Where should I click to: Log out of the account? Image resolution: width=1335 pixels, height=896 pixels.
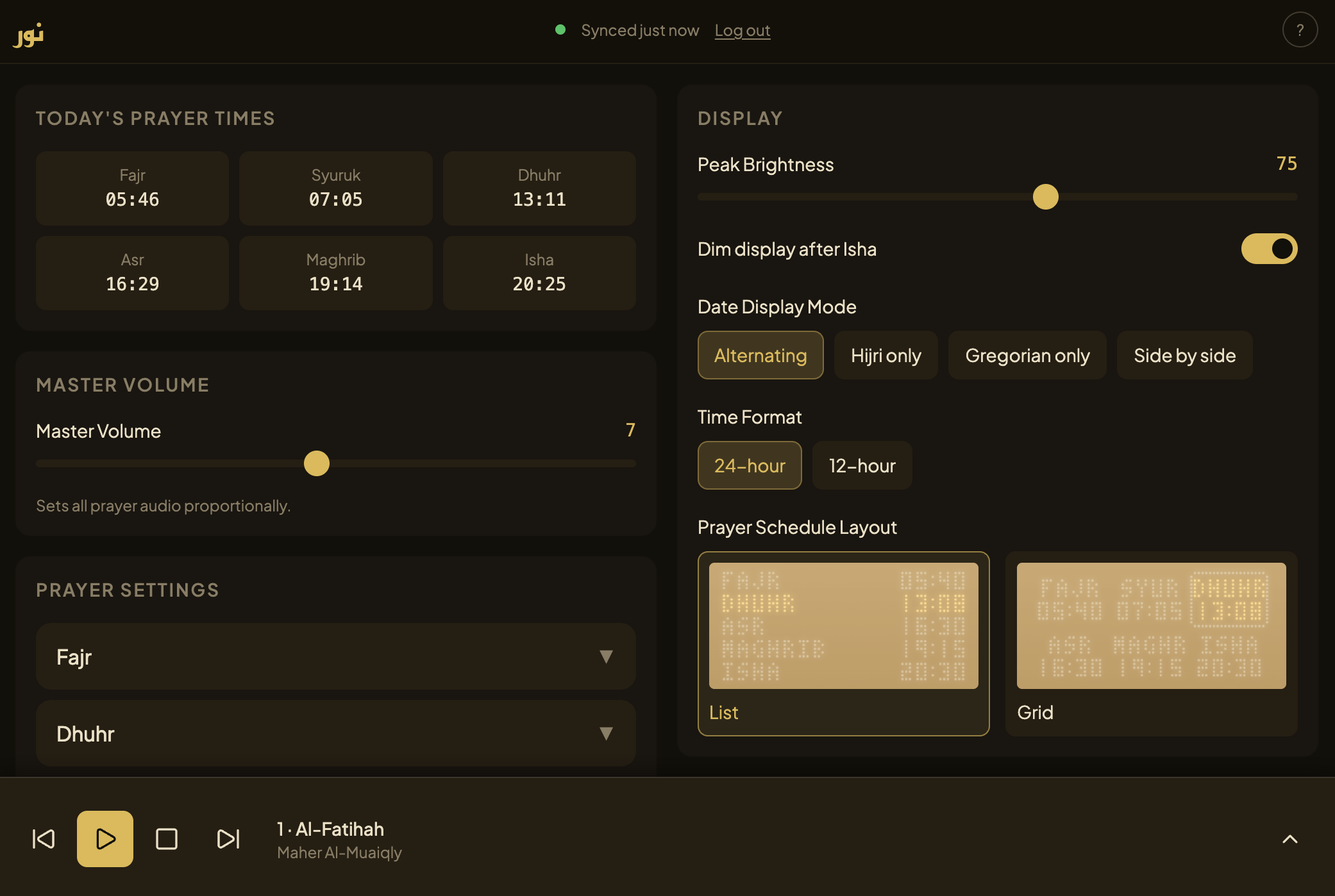coord(743,30)
